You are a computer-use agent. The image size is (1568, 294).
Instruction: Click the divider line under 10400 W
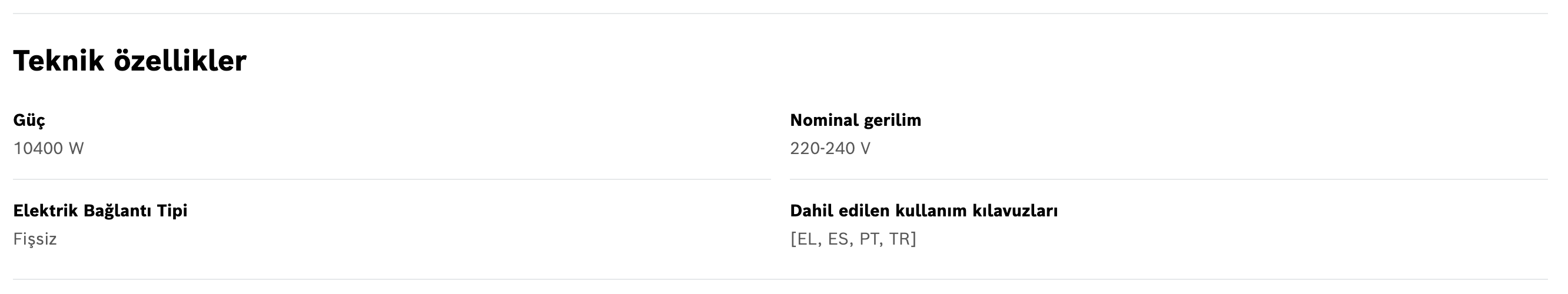392,179
